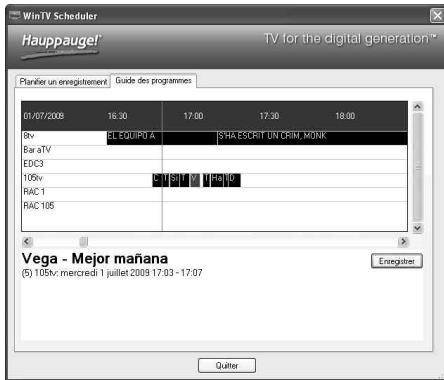Close the WinTV Scheduler window
This screenshot has height=380, width=444.
(437, 16)
